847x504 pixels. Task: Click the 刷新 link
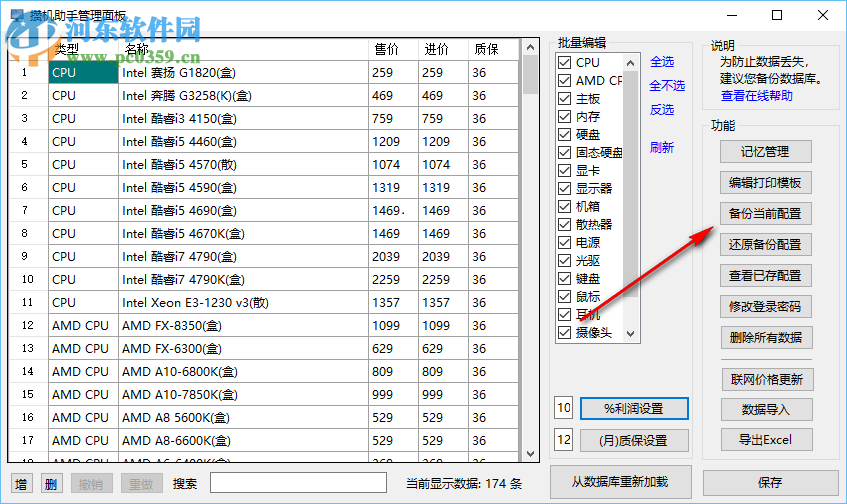[x=662, y=147]
